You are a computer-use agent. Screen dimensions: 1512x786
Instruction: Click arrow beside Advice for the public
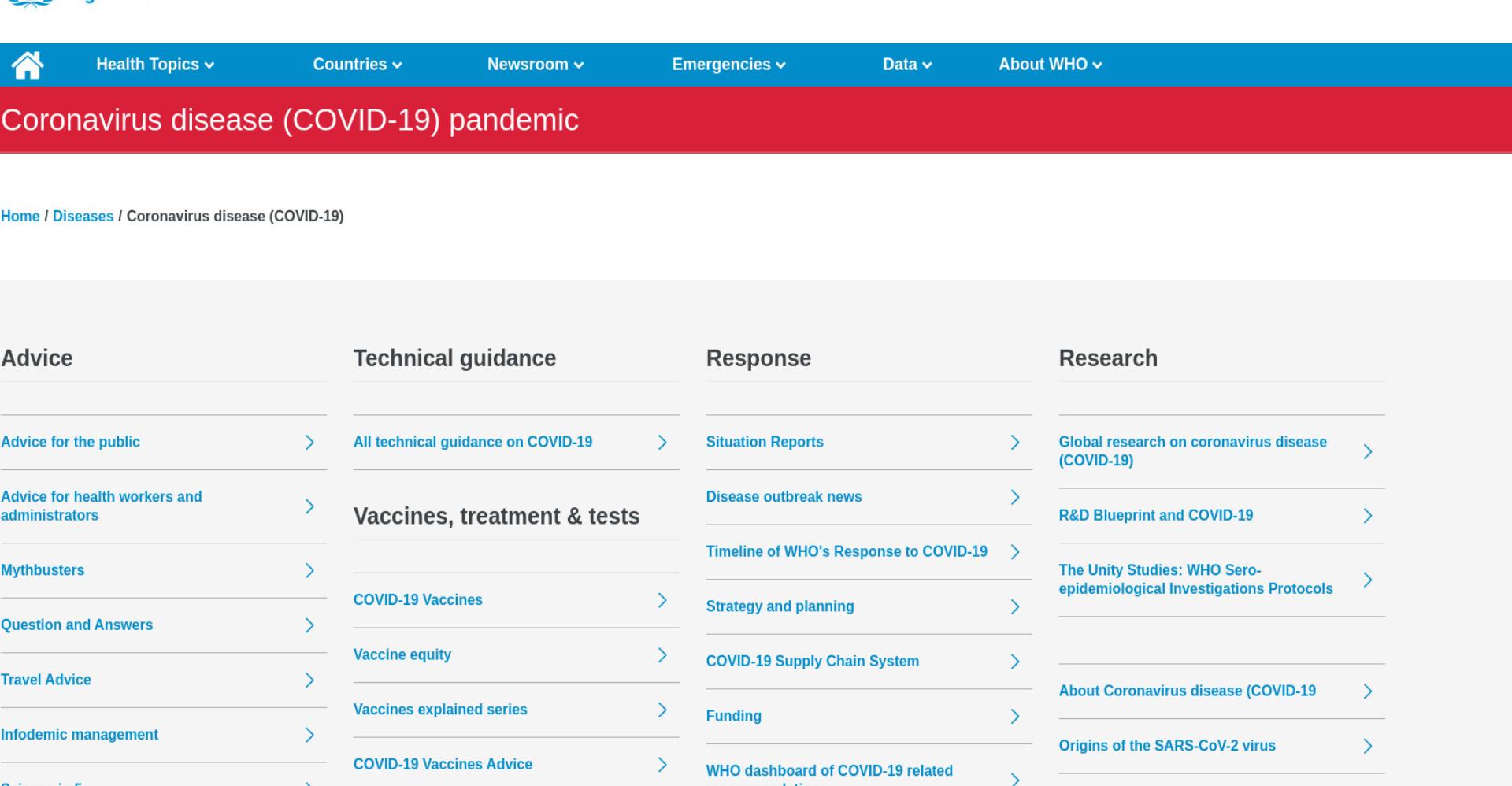pyautogui.click(x=309, y=443)
